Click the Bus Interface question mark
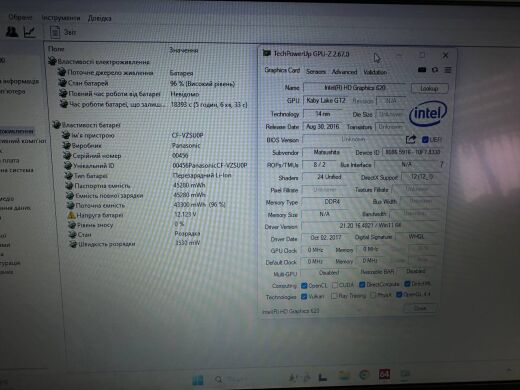This screenshot has height=390, width=520. (x=441, y=164)
